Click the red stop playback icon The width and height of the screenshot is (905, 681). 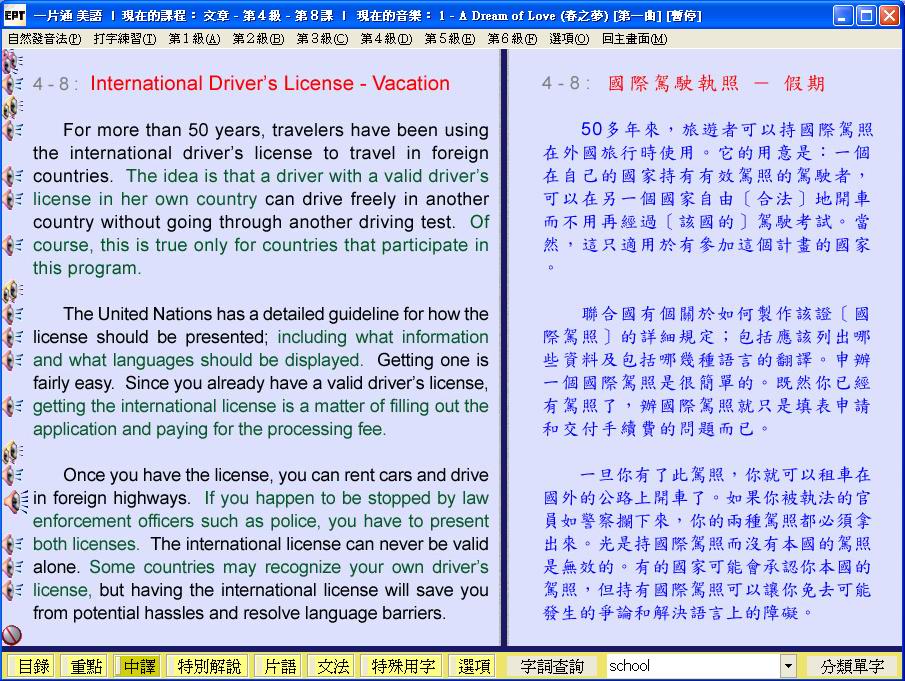click(12, 635)
